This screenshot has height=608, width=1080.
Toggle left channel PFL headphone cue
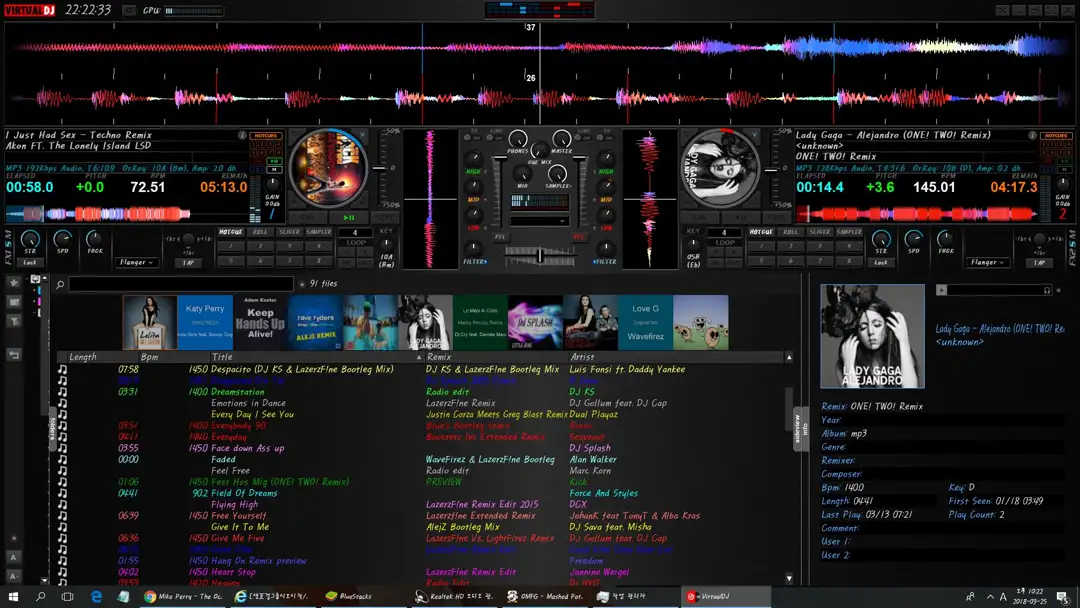tap(500, 237)
